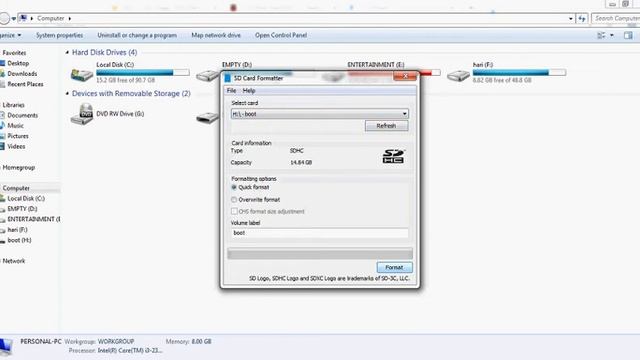Open the Music library
Viewport: 640px width, 360px height.
point(16,126)
